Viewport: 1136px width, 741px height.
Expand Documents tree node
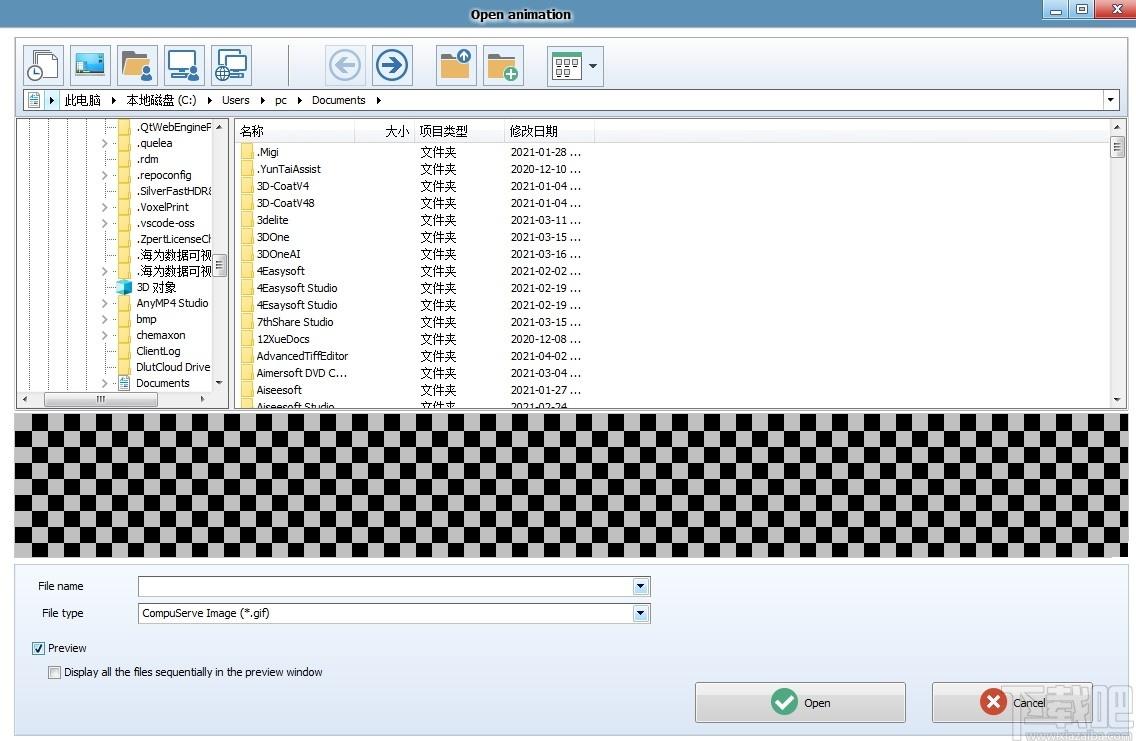(x=104, y=383)
